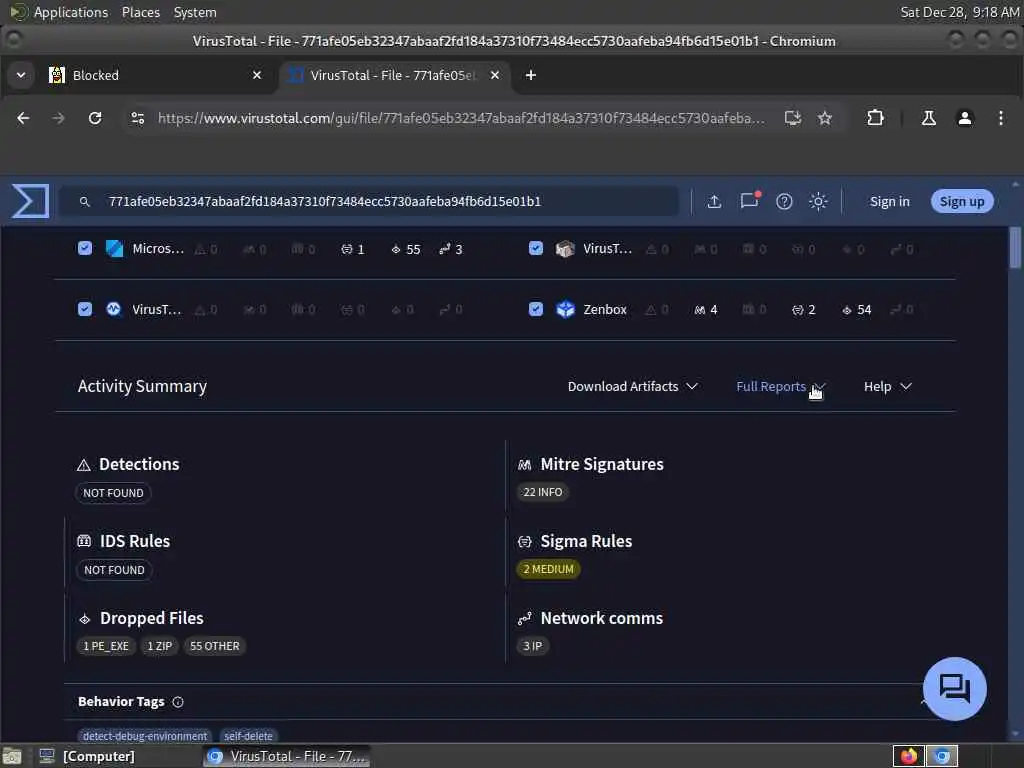Screen dimensions: 1024x768
Task: Open the Chromium three-dot menu
Action: [x=1000, y=118]
